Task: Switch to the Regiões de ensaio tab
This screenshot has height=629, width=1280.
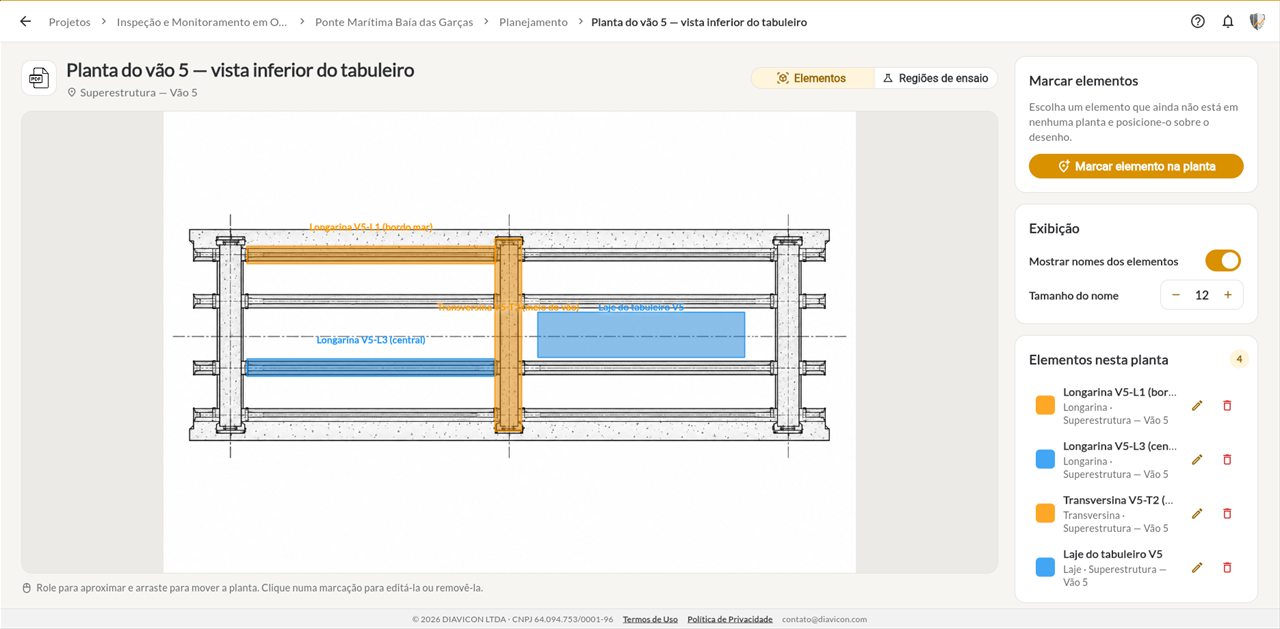Action: pyautogui.click(x=936, y=78)
